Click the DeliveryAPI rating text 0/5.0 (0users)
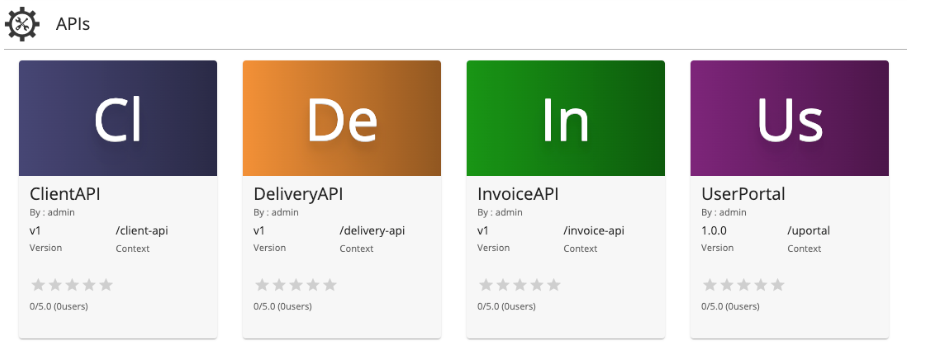 click(282, 307)
